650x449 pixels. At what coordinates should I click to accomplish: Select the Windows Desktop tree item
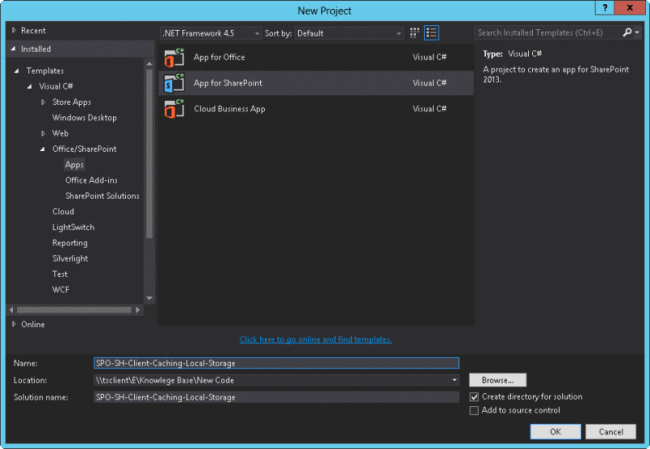tap(84, 118)
